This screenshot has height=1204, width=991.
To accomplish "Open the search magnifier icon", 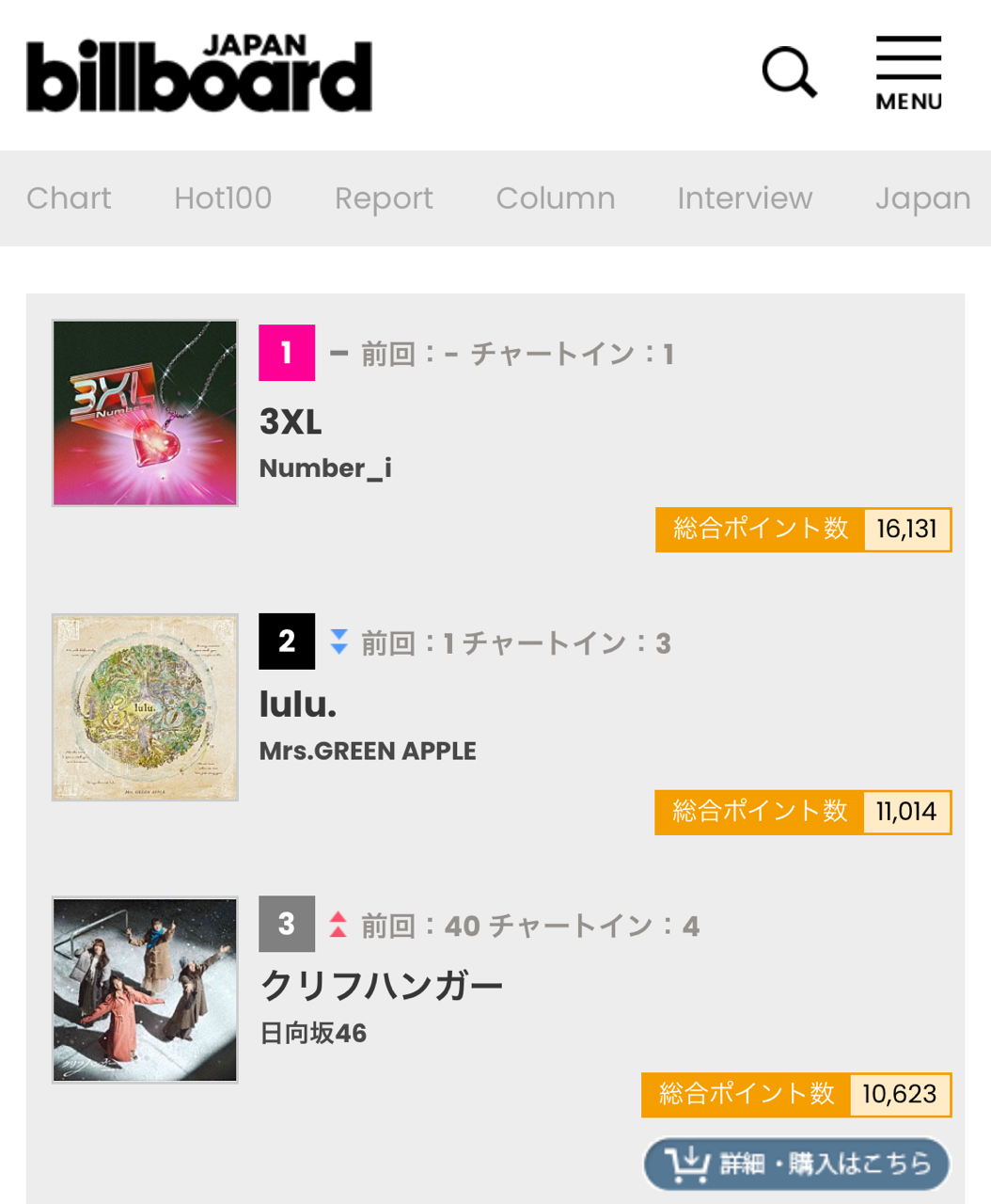I will (789, 72).
